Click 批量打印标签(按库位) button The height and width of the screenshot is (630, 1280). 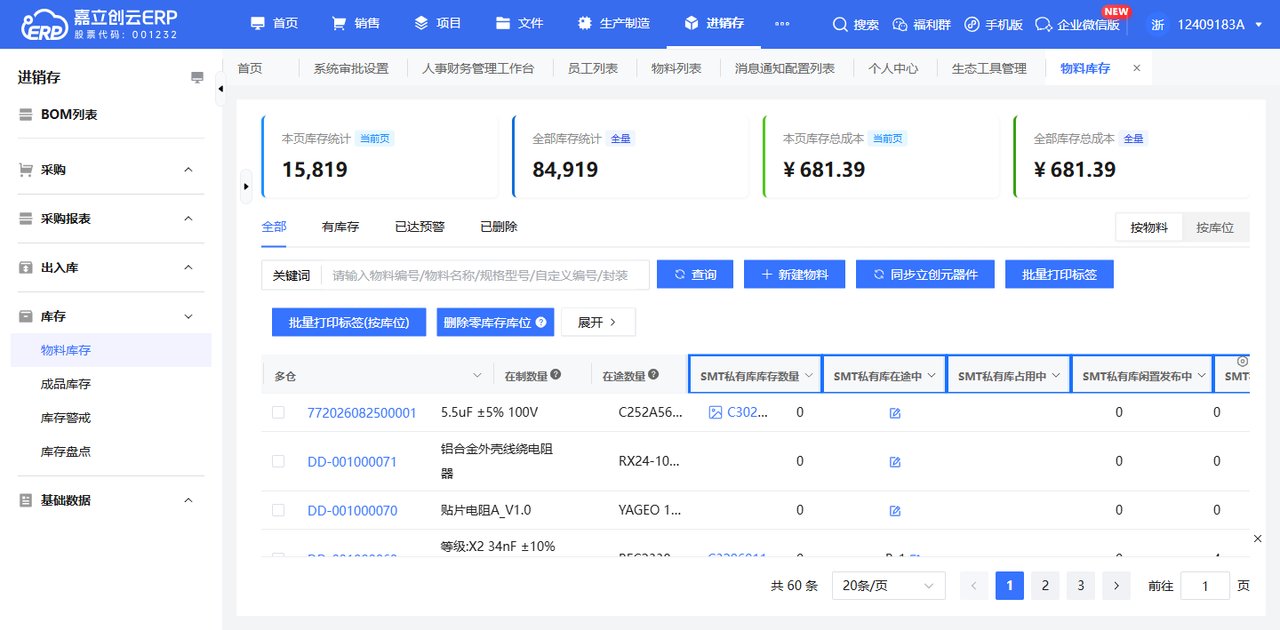349,322
